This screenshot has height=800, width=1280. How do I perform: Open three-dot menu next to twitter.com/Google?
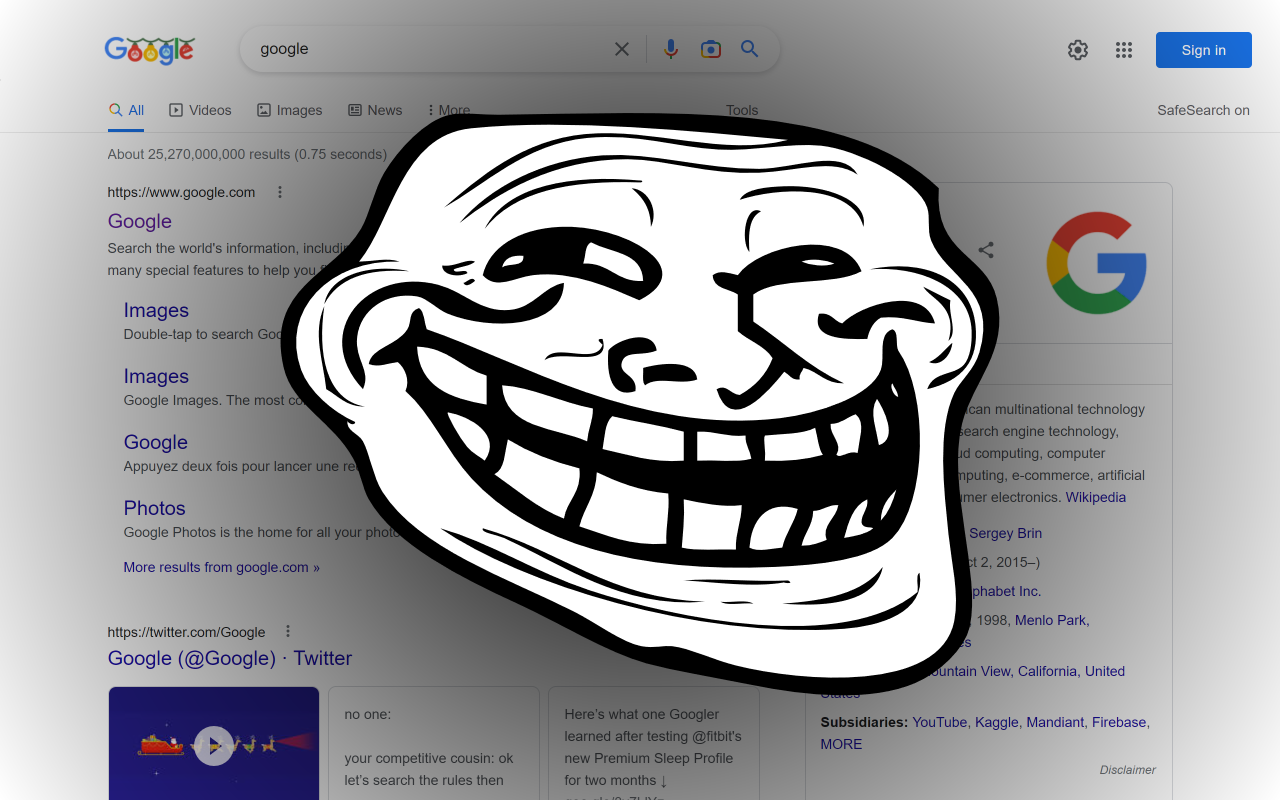(288, 631)
